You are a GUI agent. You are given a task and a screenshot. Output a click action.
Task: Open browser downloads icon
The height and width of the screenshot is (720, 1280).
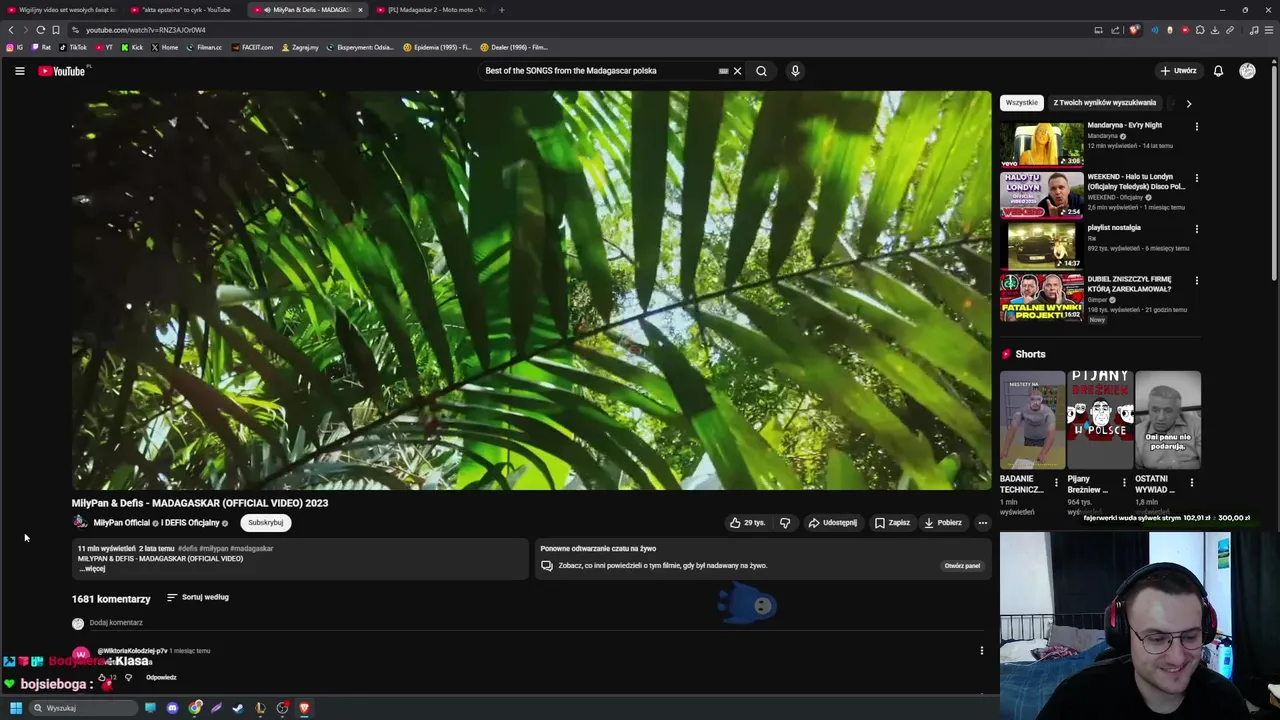[1215, 30]
